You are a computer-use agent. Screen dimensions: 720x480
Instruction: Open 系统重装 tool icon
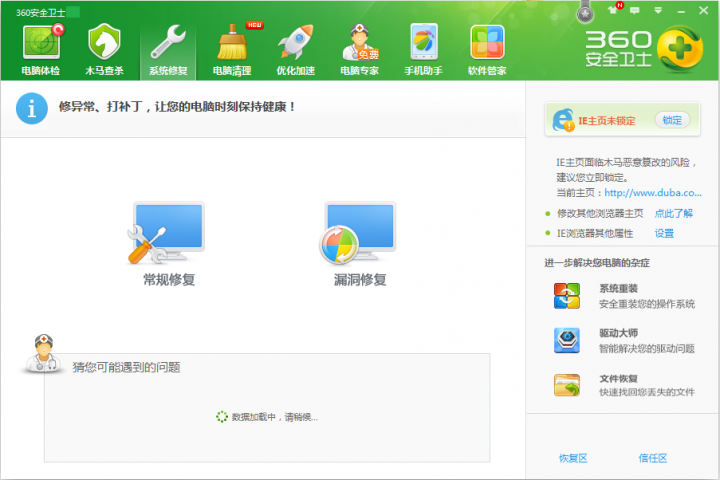[567, 296]
